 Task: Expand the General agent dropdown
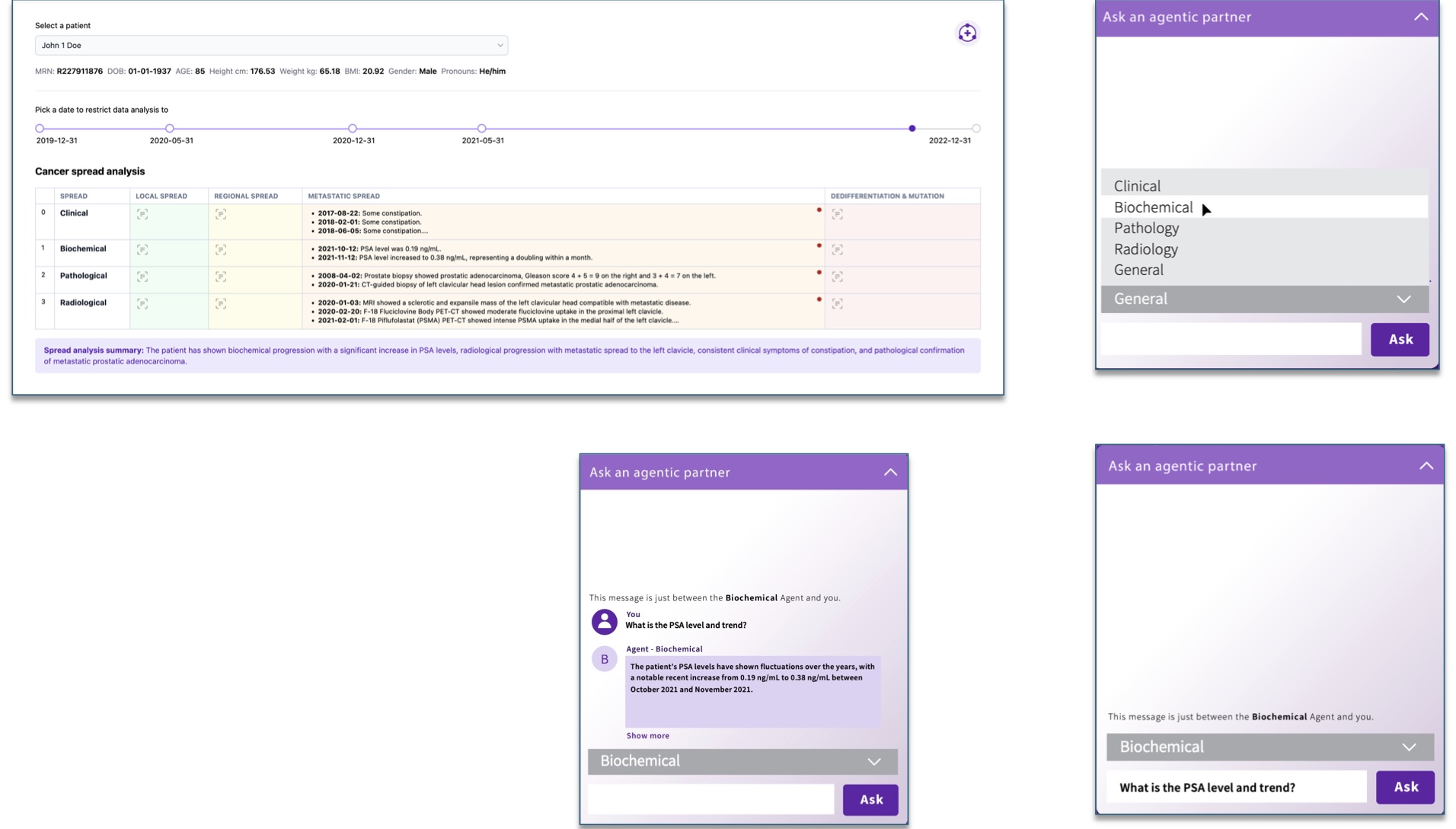(1263, 299)
